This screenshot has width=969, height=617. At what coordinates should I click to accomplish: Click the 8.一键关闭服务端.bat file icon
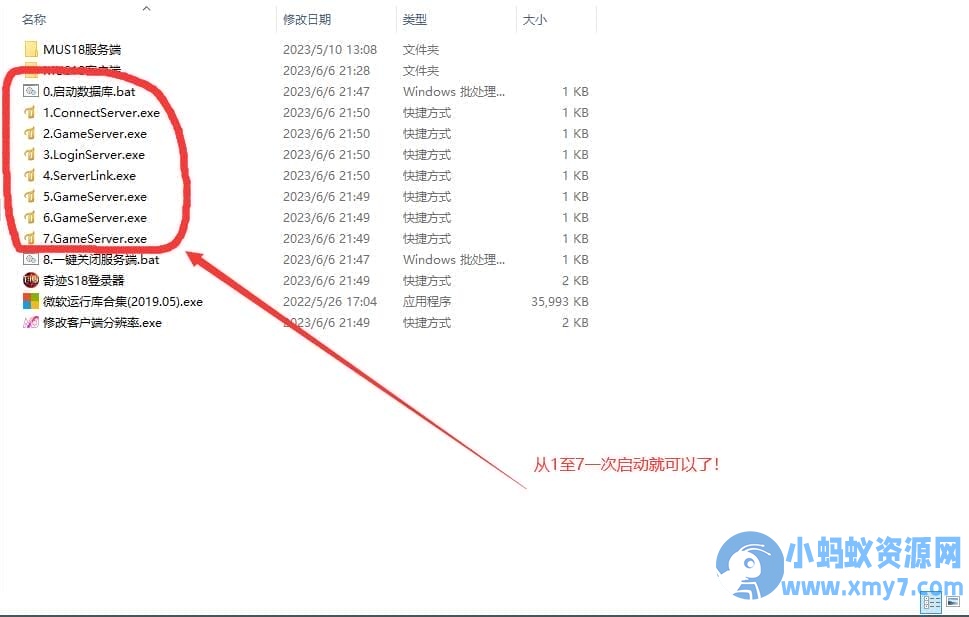[x=30, y=260]
